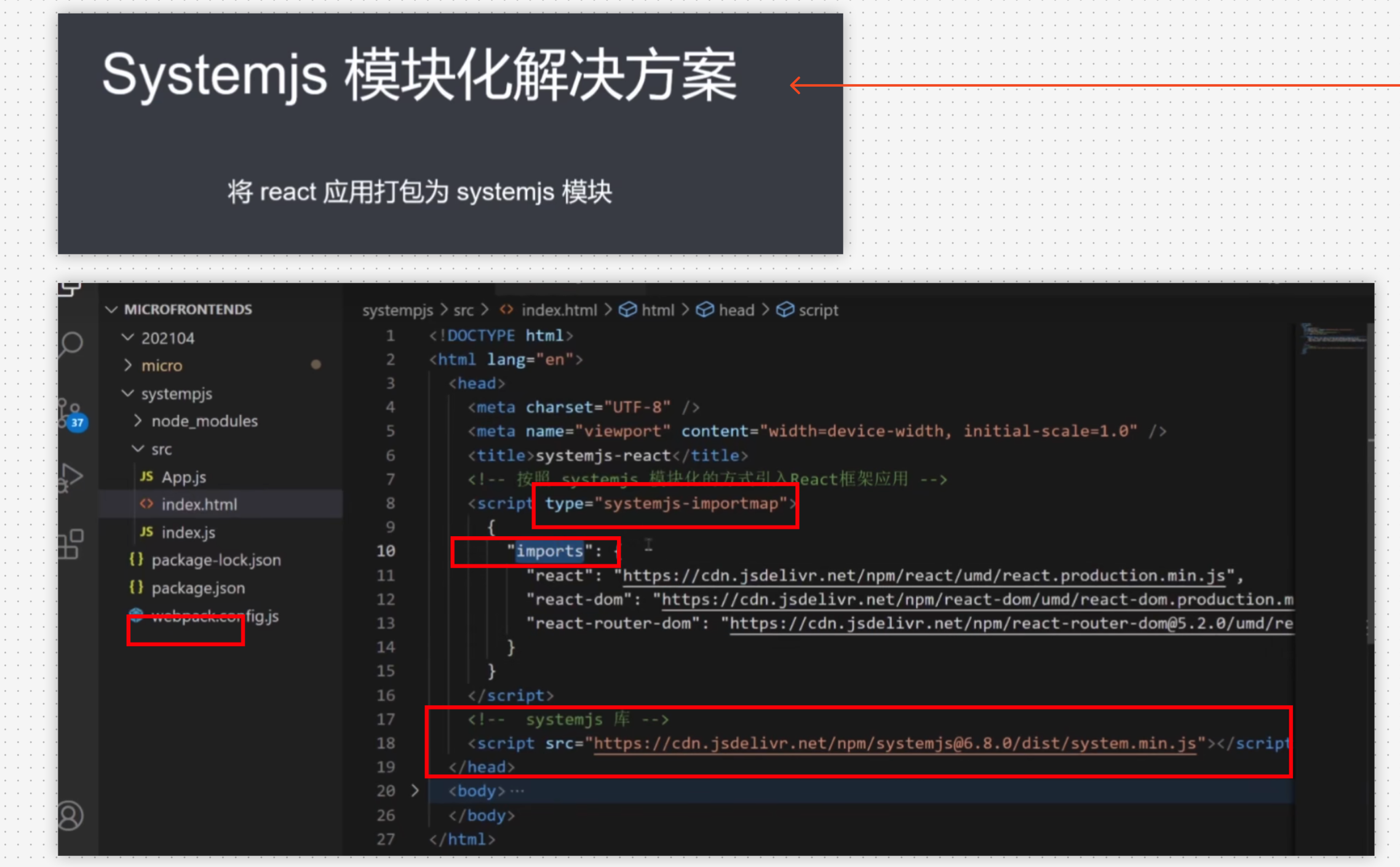Click the JS icon beside App.js
Viewport: 1400px width, 867px height.
pos(146,477)
